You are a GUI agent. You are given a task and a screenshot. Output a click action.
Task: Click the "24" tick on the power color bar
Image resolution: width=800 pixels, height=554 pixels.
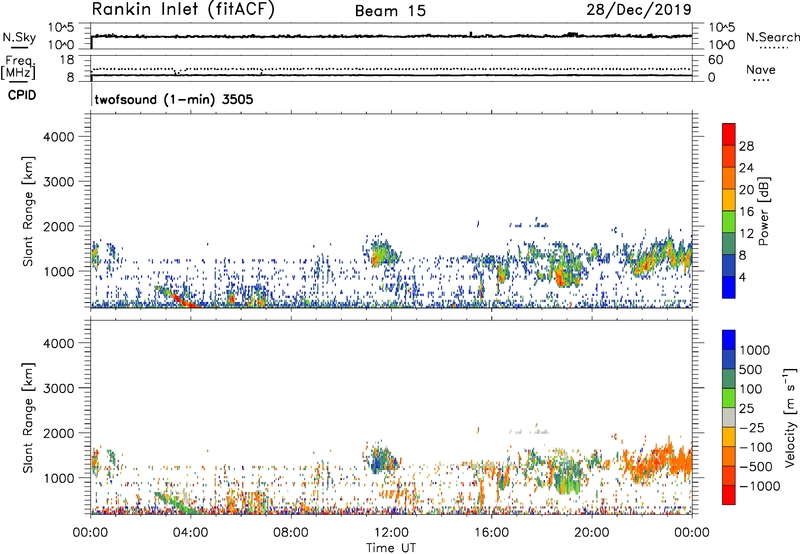746,168
